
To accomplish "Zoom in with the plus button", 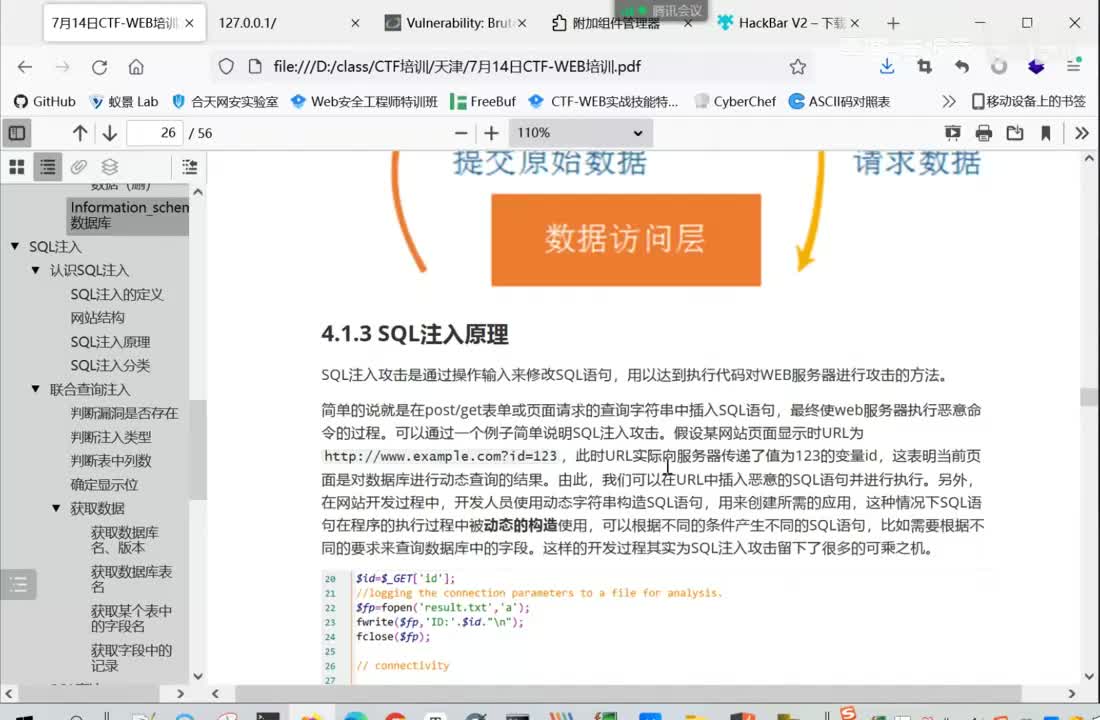I will pos(491,133).
